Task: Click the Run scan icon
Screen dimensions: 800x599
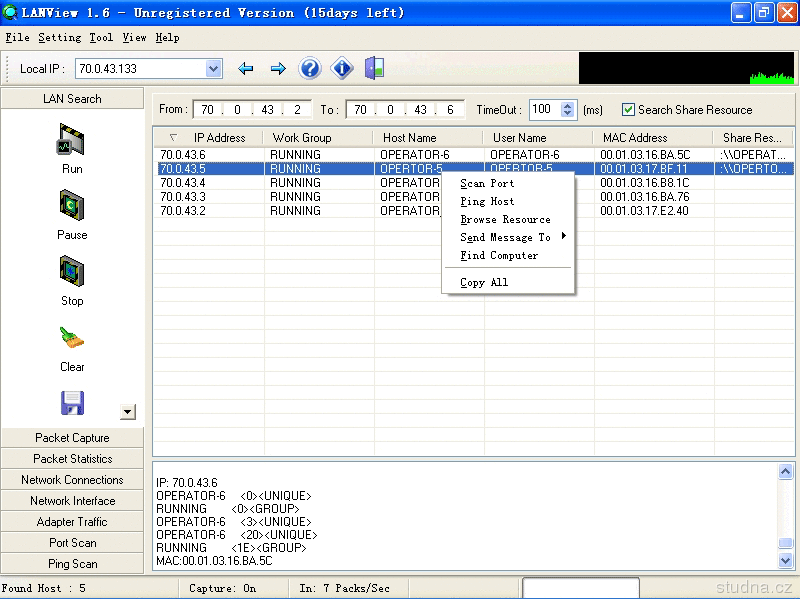Action: coord(72,141)
